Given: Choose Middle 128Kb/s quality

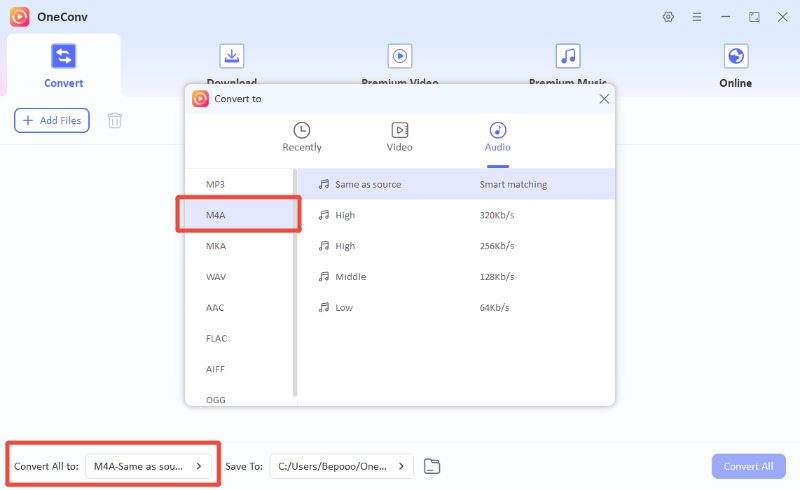Looking at the screenshot, I should point(456,277).
